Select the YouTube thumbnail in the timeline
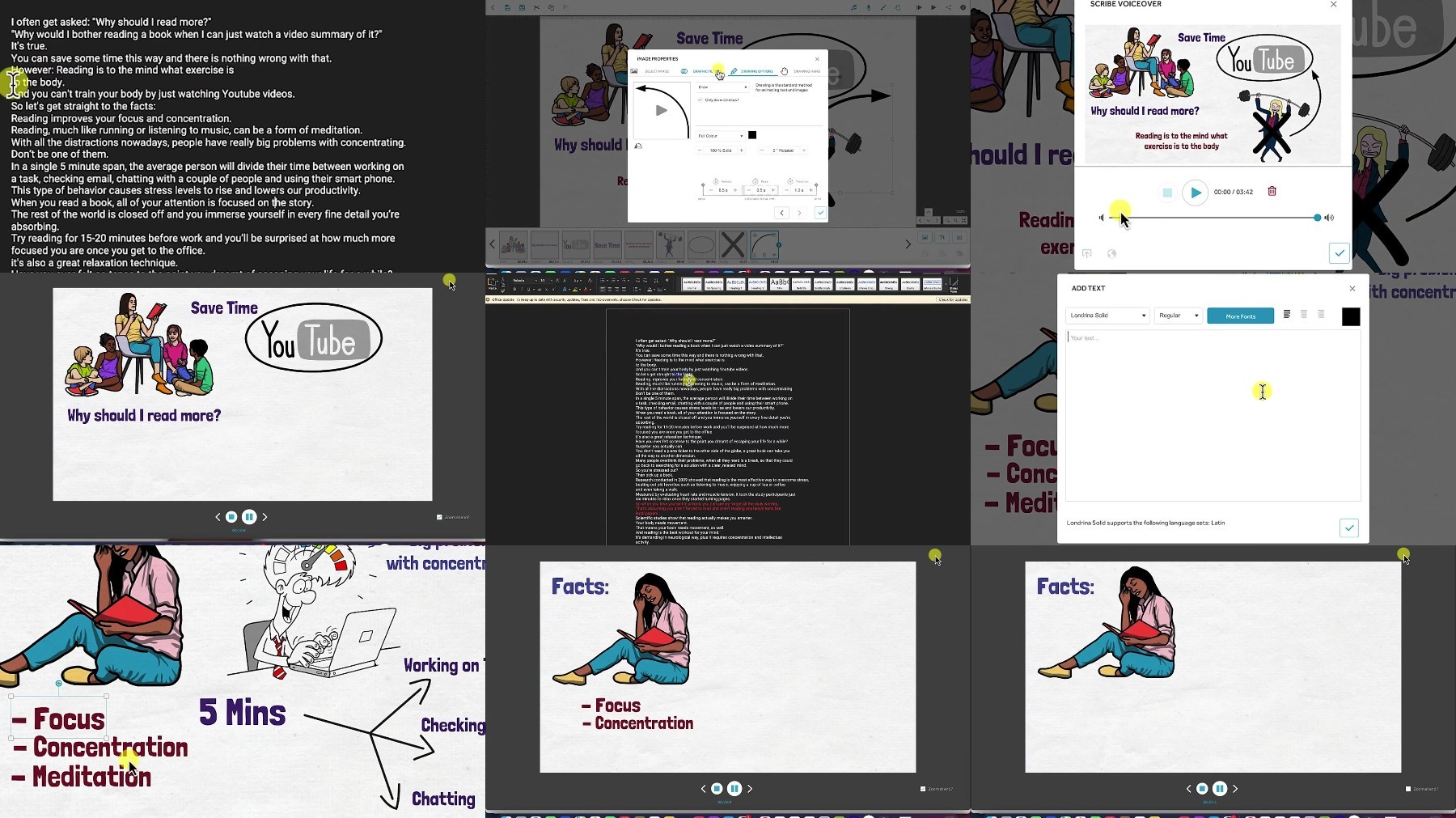 click(x=576, y=244)
